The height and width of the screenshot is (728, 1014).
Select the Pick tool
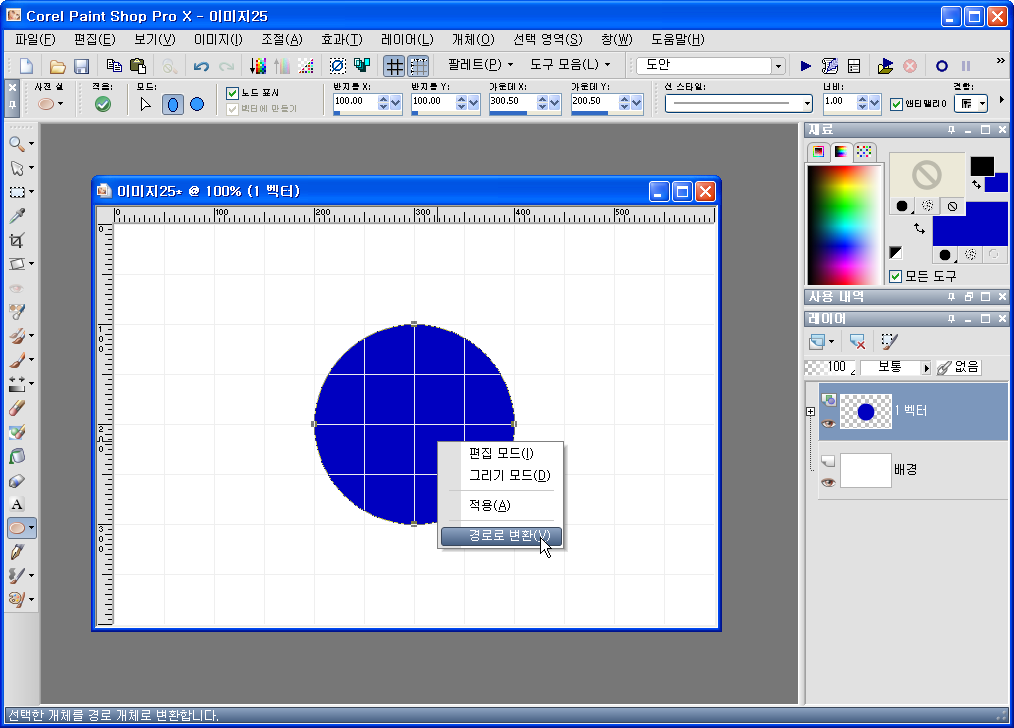(x=17, y=168)
